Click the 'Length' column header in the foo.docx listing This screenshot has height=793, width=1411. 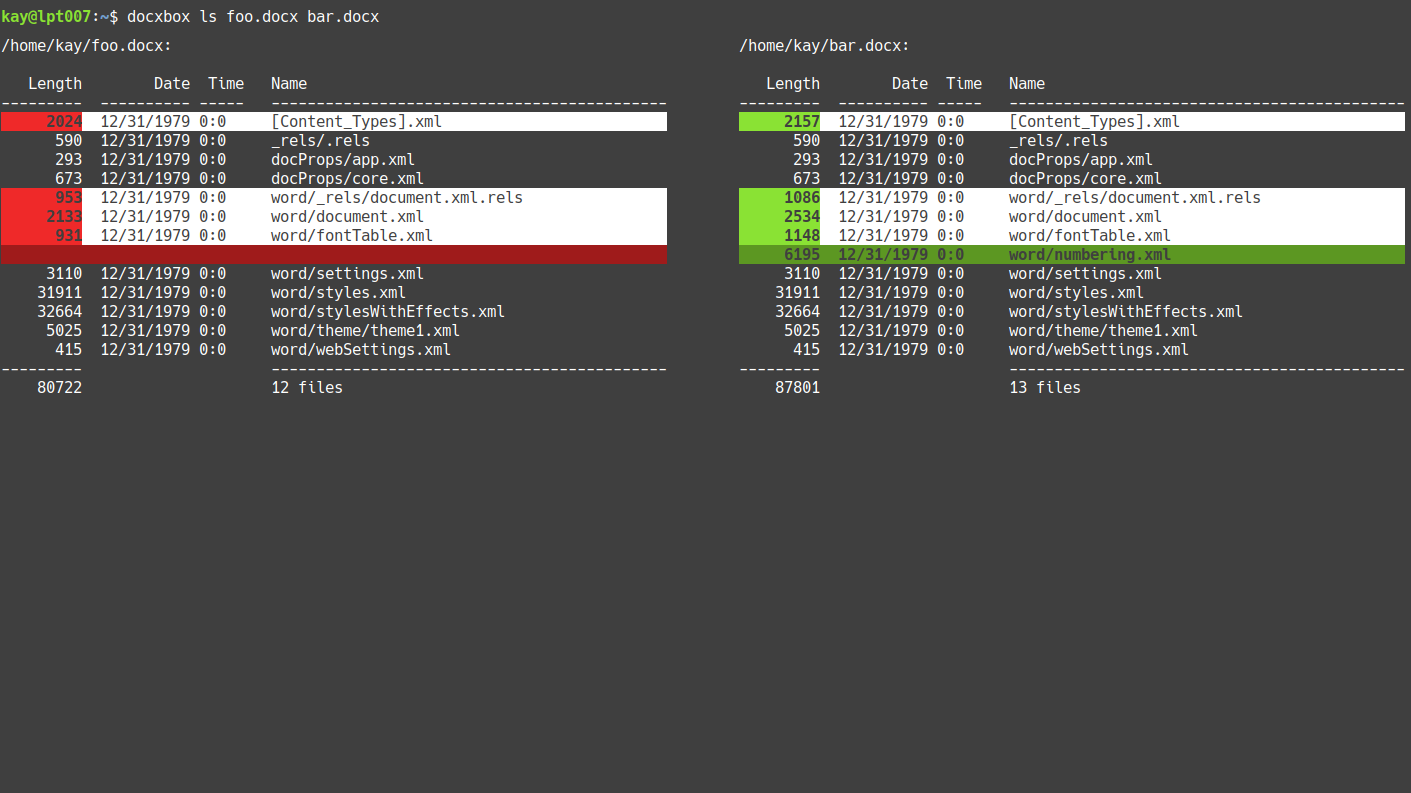click(55, 84)
